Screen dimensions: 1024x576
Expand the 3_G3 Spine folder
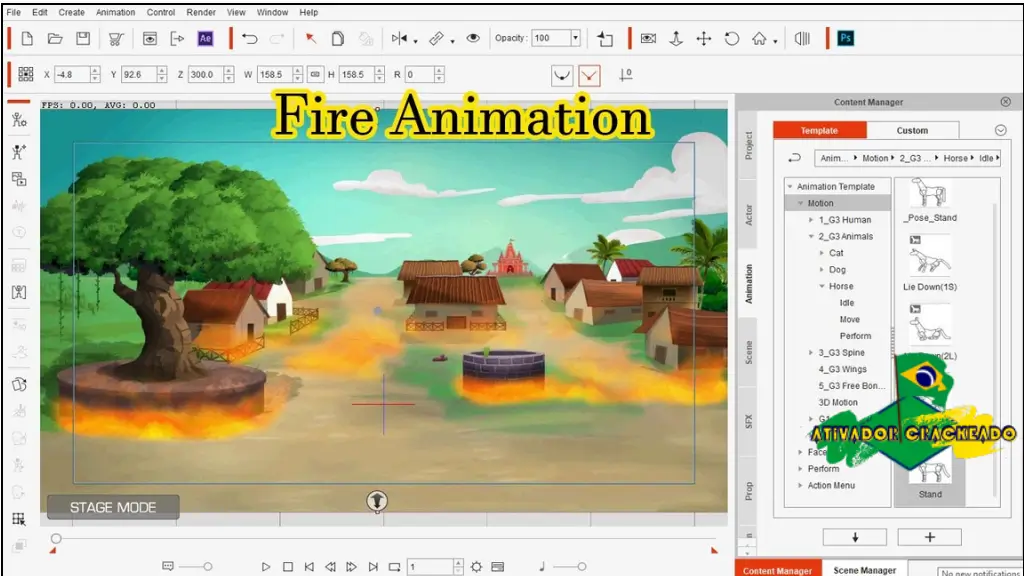click(811, 353)
